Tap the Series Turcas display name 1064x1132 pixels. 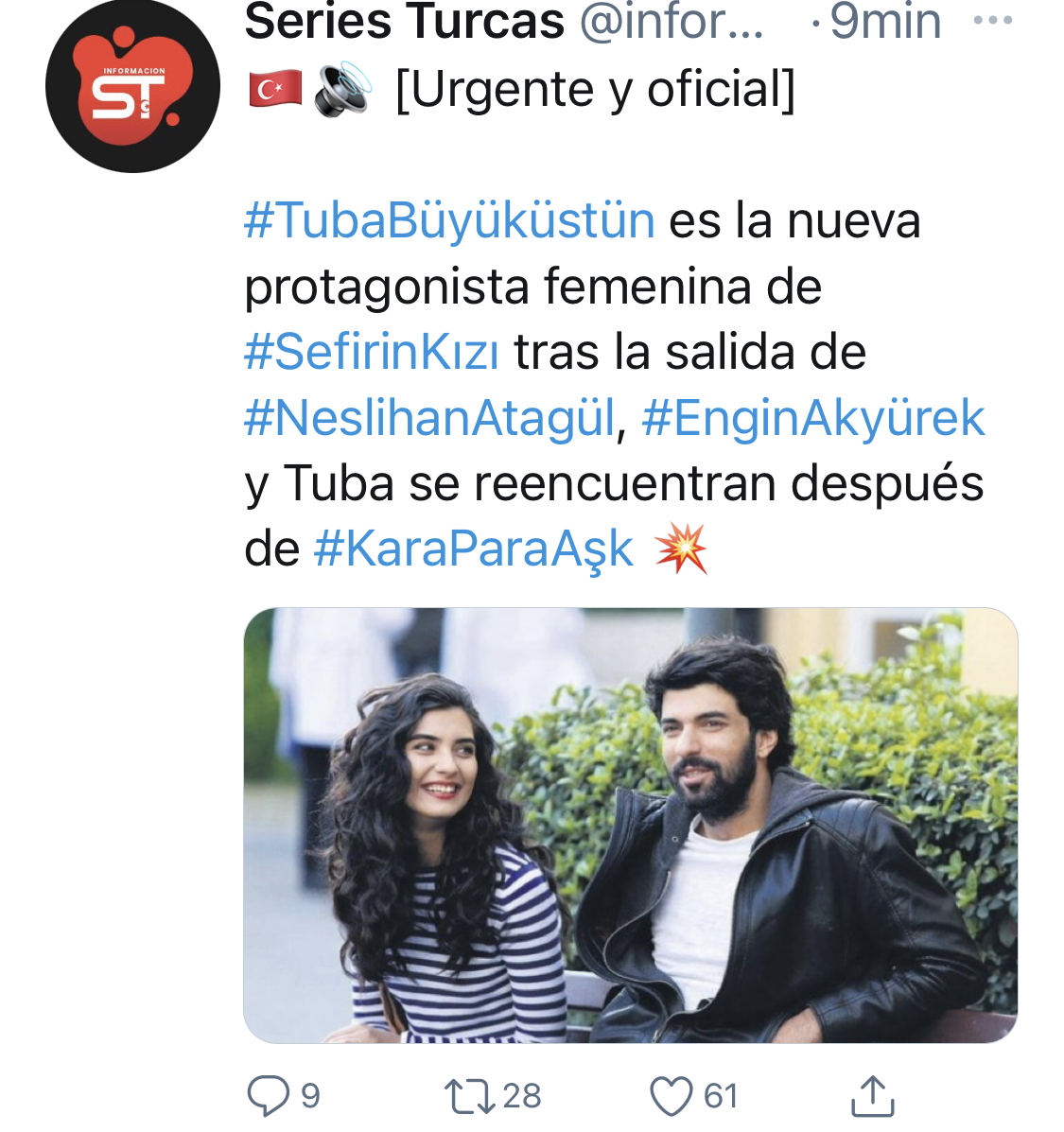tap(404, 22)
